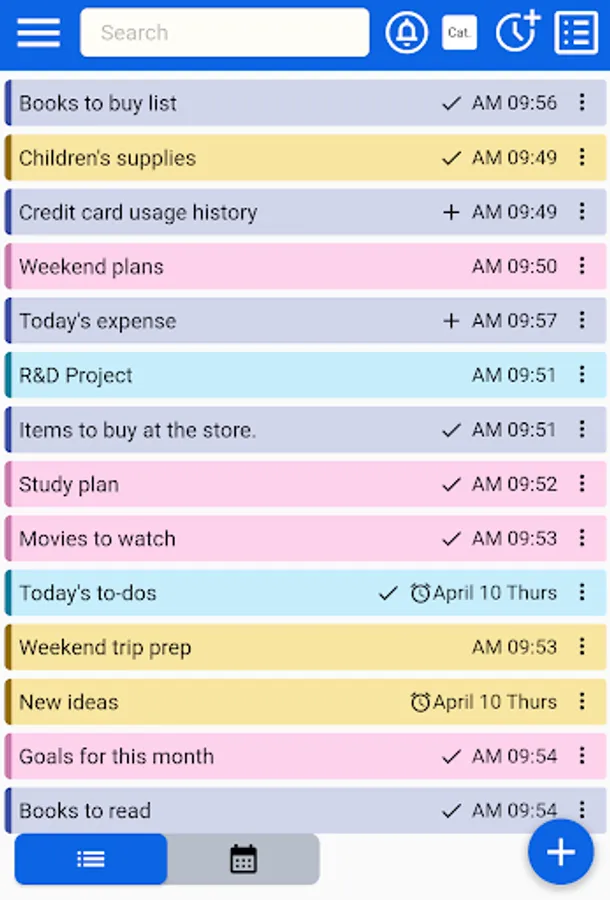Viewport: 610px width, 900px height.
Task: Open the Cat. category manager
Action: tap(459, 32)
